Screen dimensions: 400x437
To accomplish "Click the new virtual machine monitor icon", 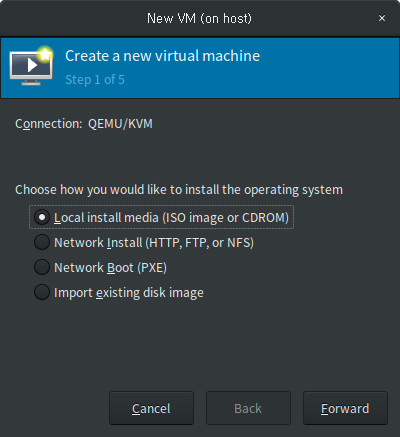I will tap(31, 66).
